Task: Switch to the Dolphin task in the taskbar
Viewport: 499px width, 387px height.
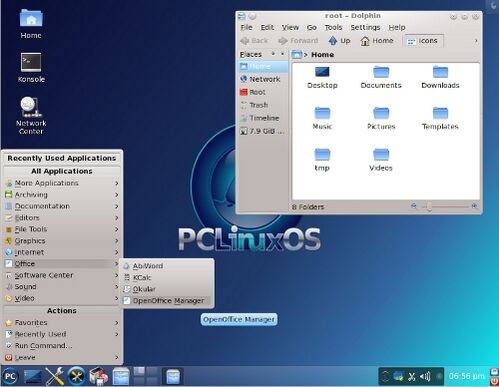Action: (x=173, y=377)
